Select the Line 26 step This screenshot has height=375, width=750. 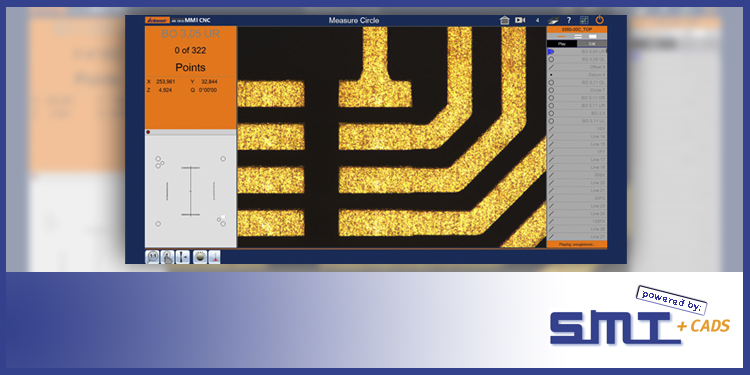coord(577,229)
